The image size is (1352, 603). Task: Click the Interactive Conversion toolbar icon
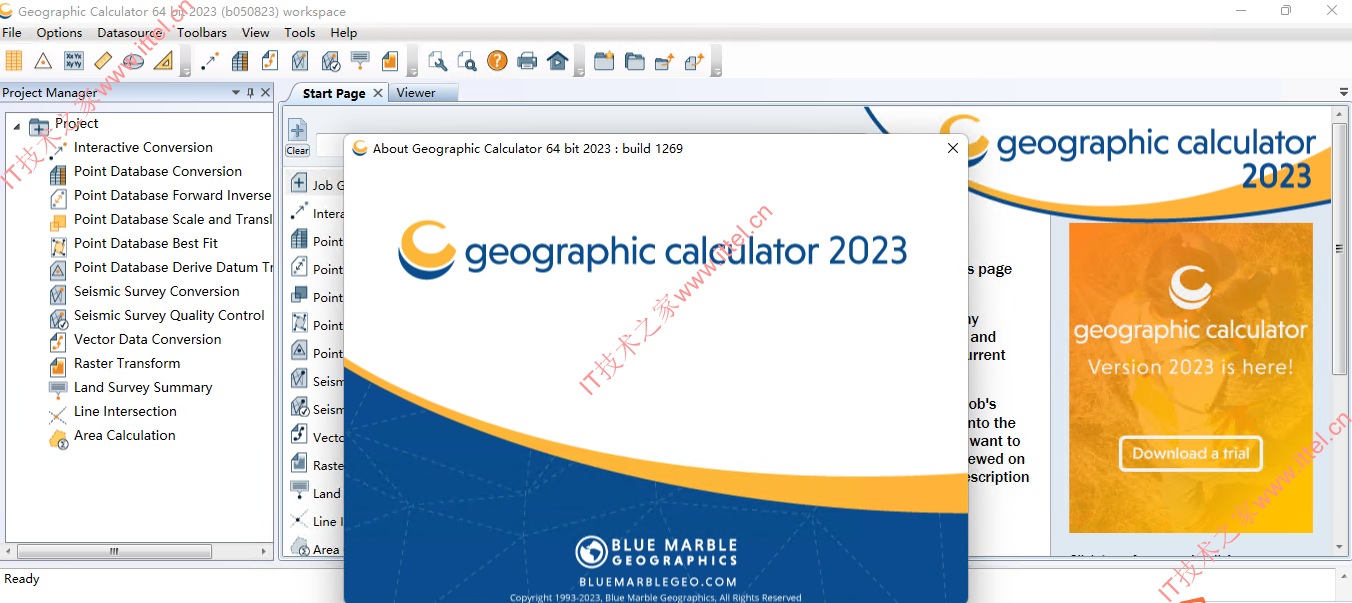(209, 61)
